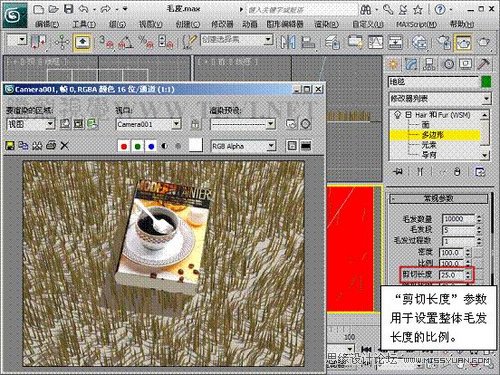Click the object name input field
500x375 pixels.
433,82
